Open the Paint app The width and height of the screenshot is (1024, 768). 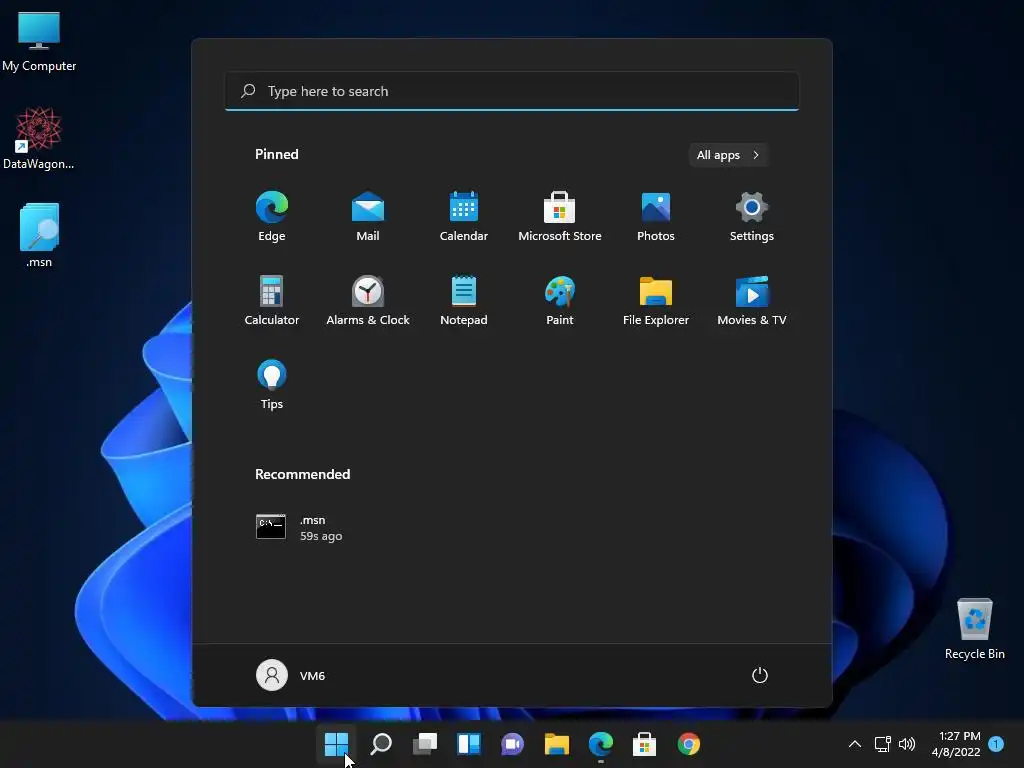[x=560, y=300]
